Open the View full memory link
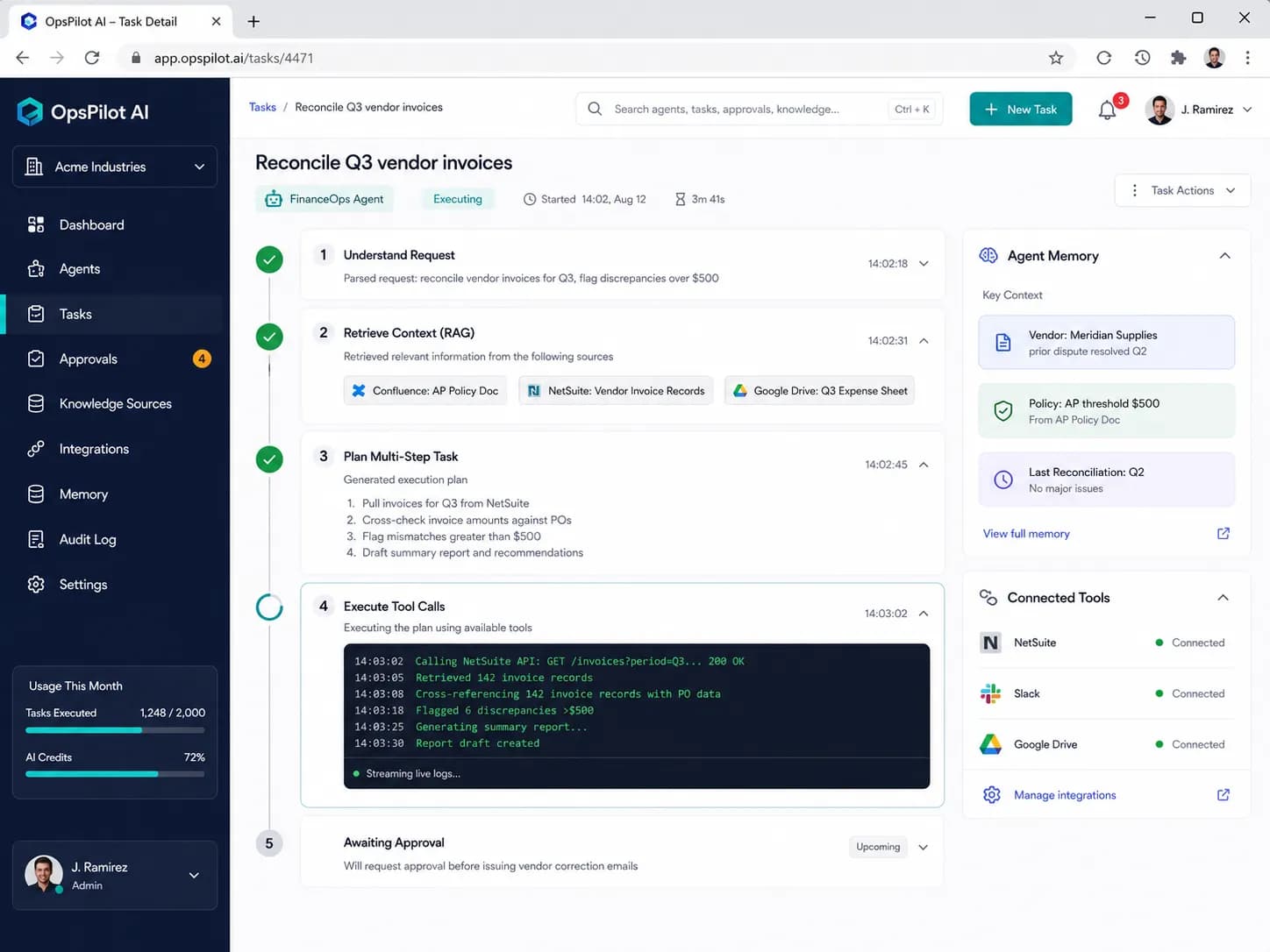The height and width of the screenshot is (952, 1270). coord(1026,534)
